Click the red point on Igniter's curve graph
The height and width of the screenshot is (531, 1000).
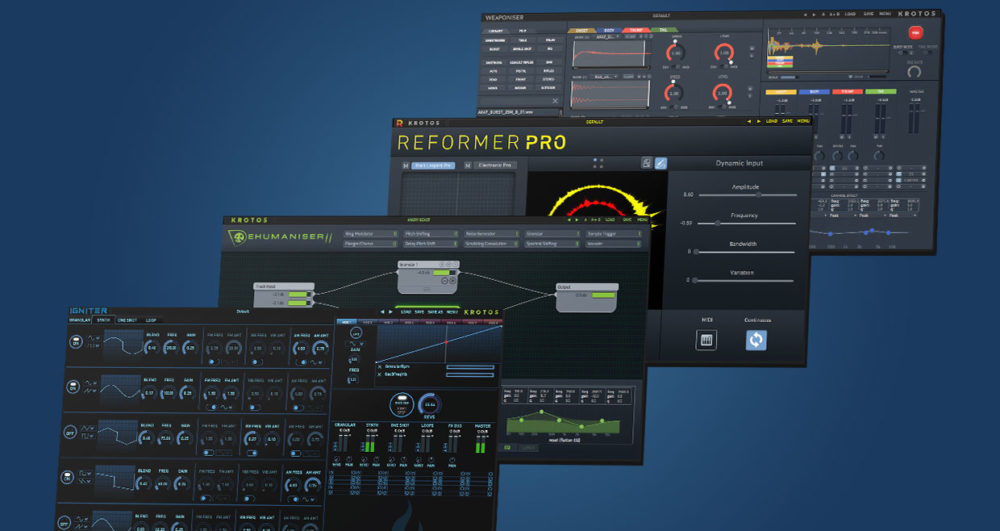(x=446, y=342)
